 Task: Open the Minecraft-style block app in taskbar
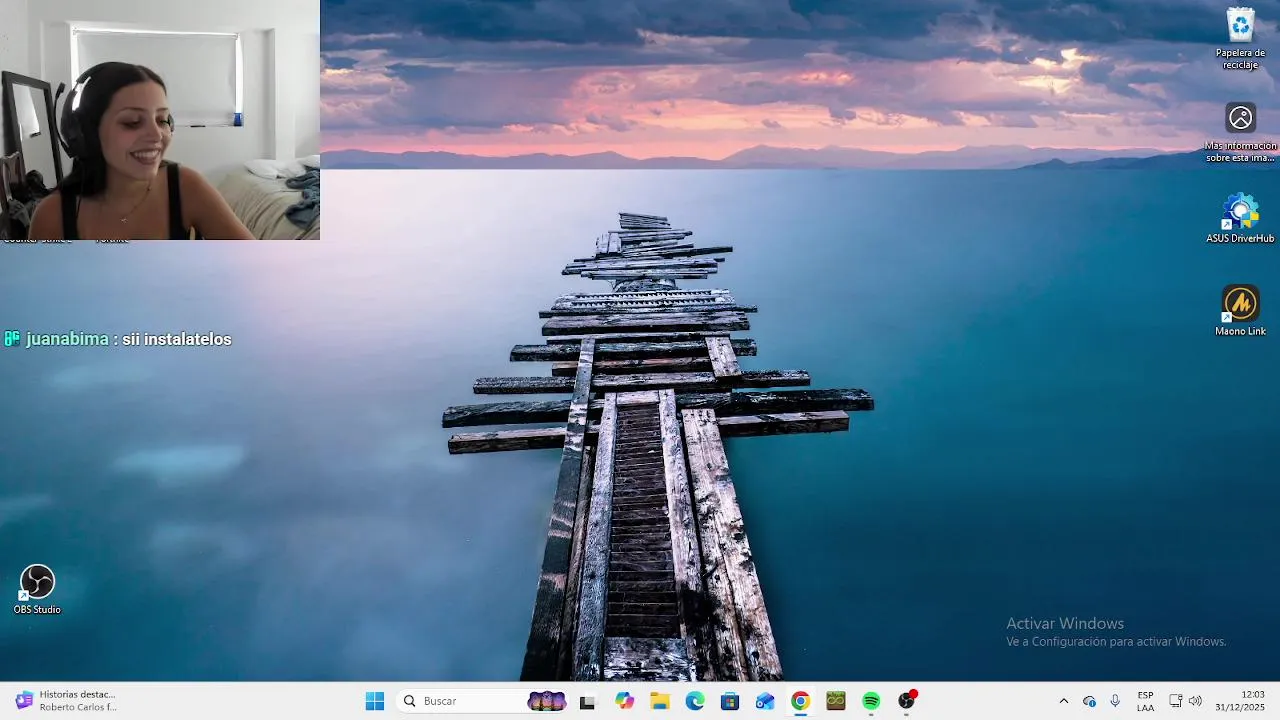(x=836, y=701)
